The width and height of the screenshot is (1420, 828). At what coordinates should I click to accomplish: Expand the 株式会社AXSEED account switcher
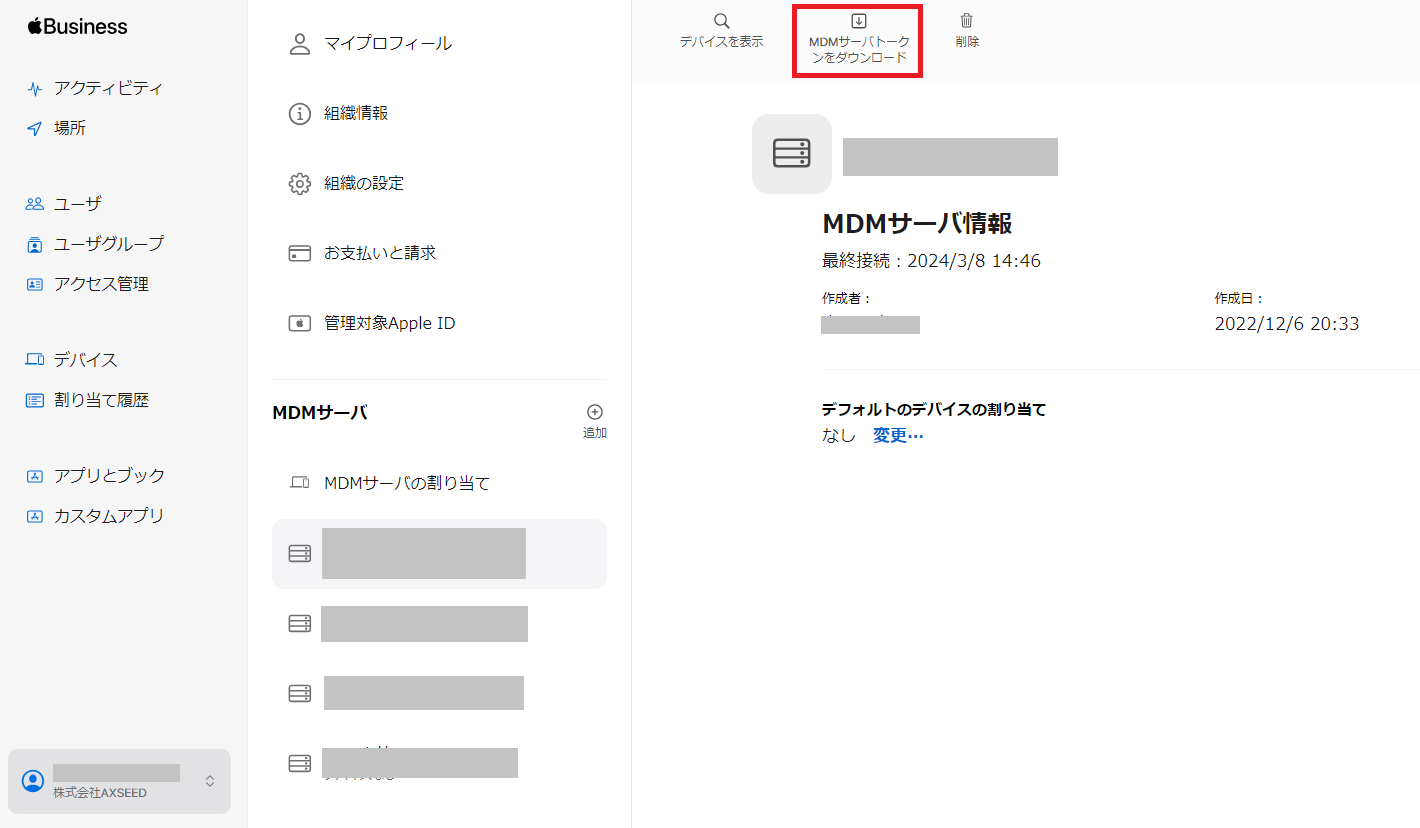(x=119, y=781)
